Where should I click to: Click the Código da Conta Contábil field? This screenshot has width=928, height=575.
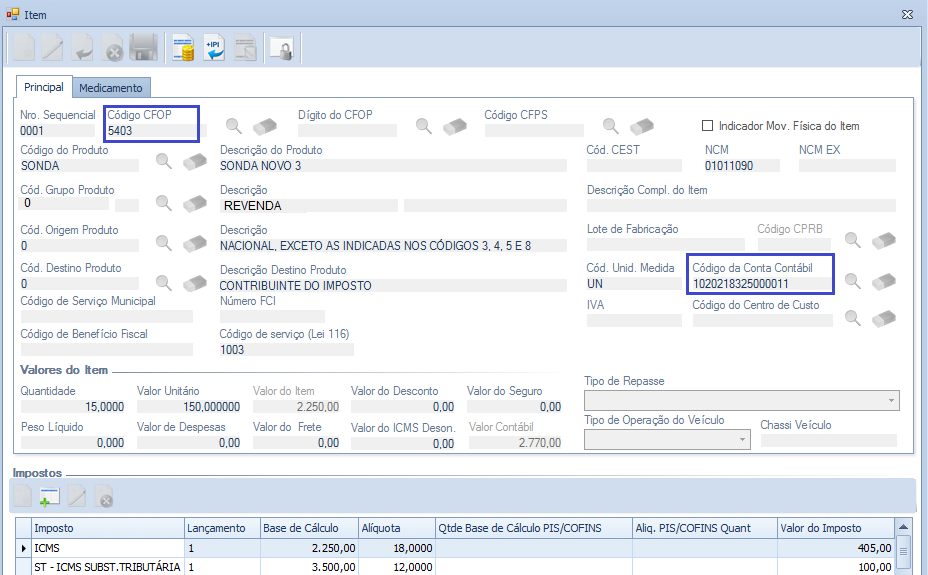(762, 284)
